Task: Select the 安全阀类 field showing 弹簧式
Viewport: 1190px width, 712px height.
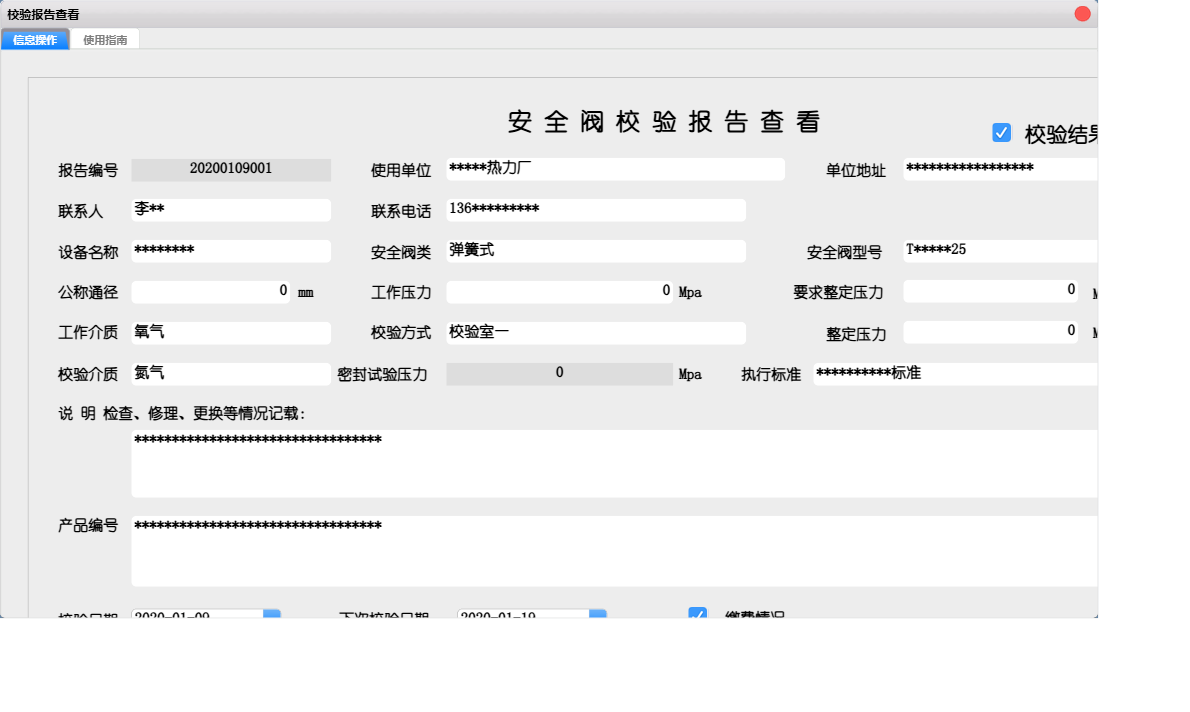Action: [596, 251]
